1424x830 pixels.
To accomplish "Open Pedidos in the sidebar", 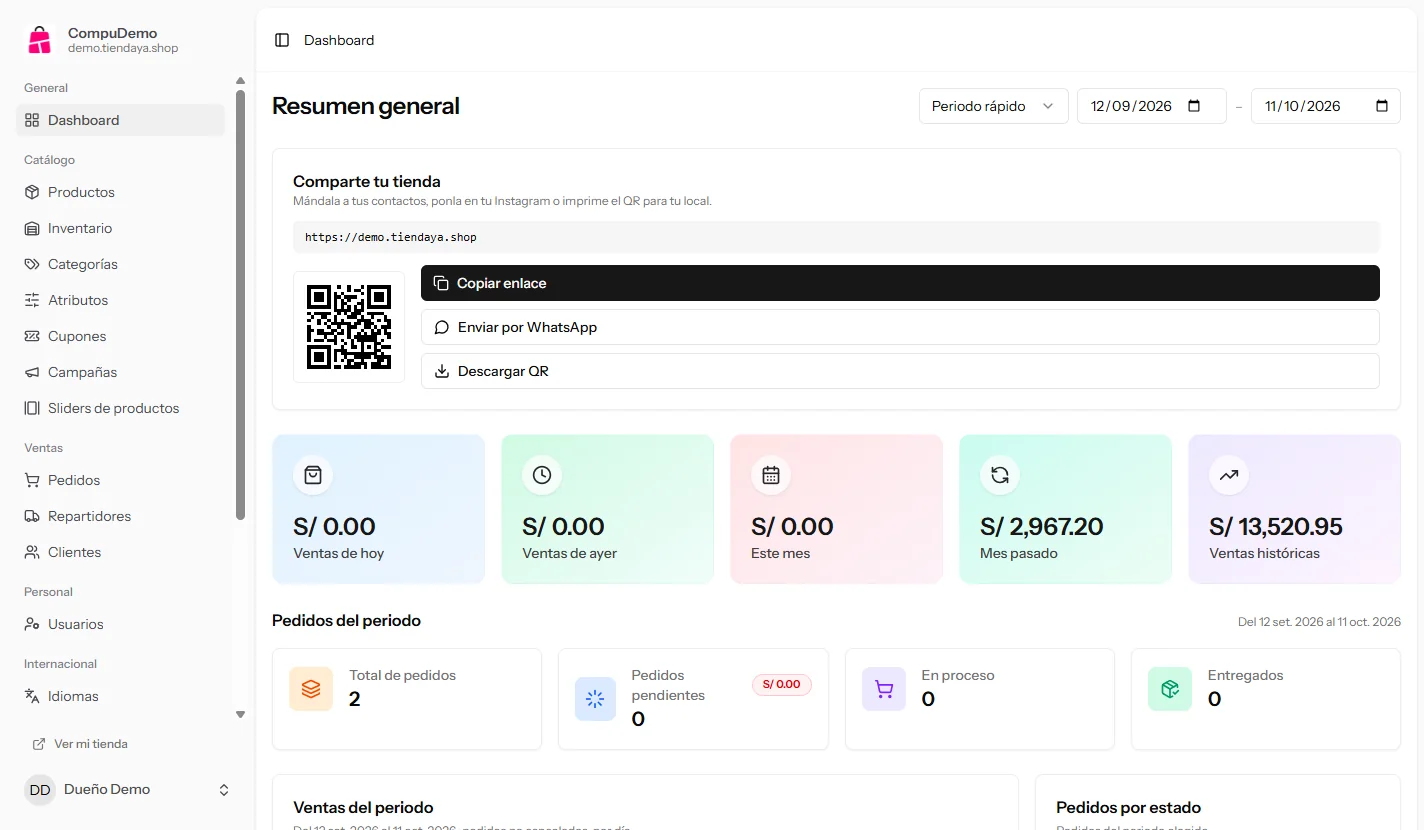I will coord(121,480).
